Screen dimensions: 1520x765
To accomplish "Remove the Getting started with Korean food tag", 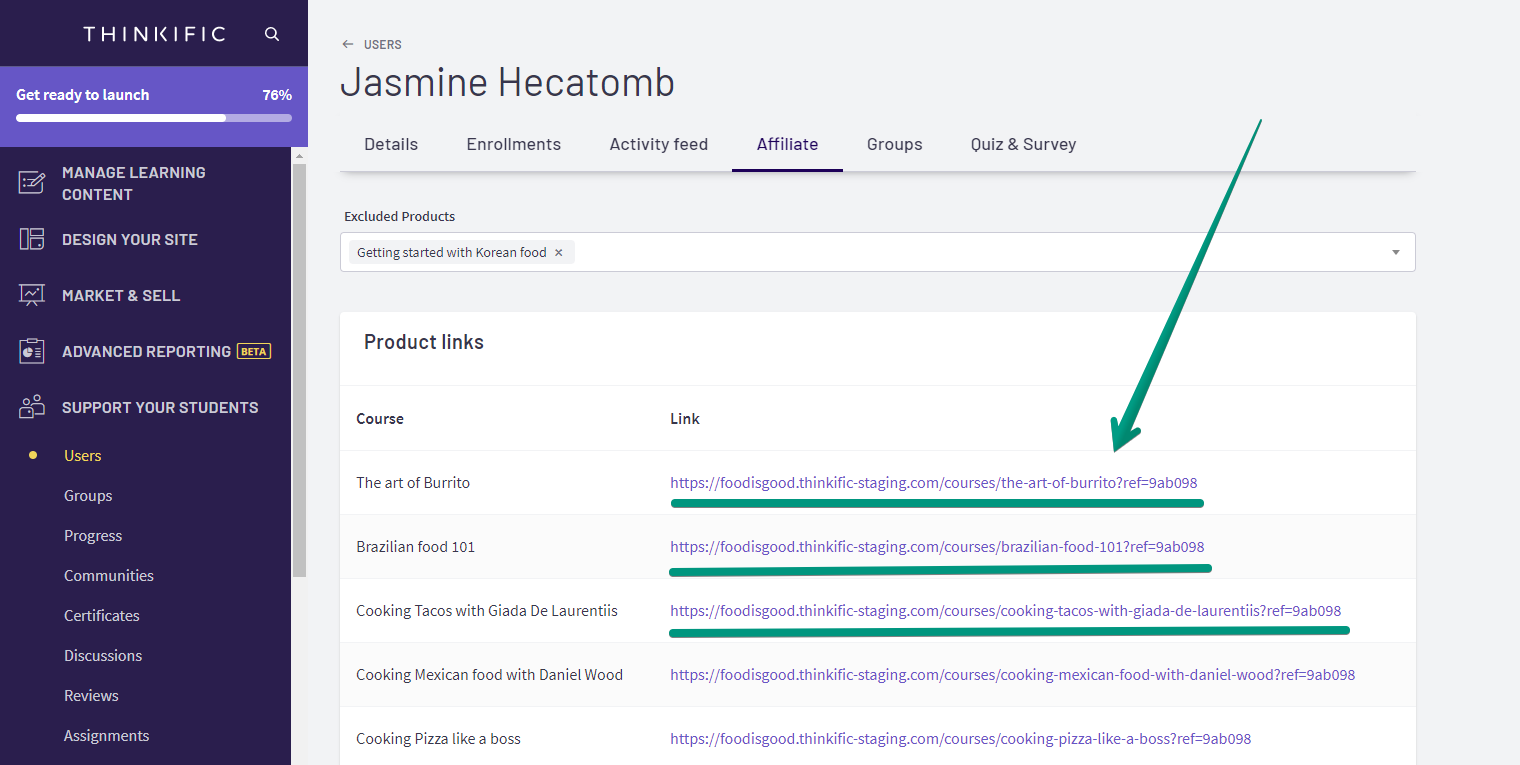I will [559, 252].
